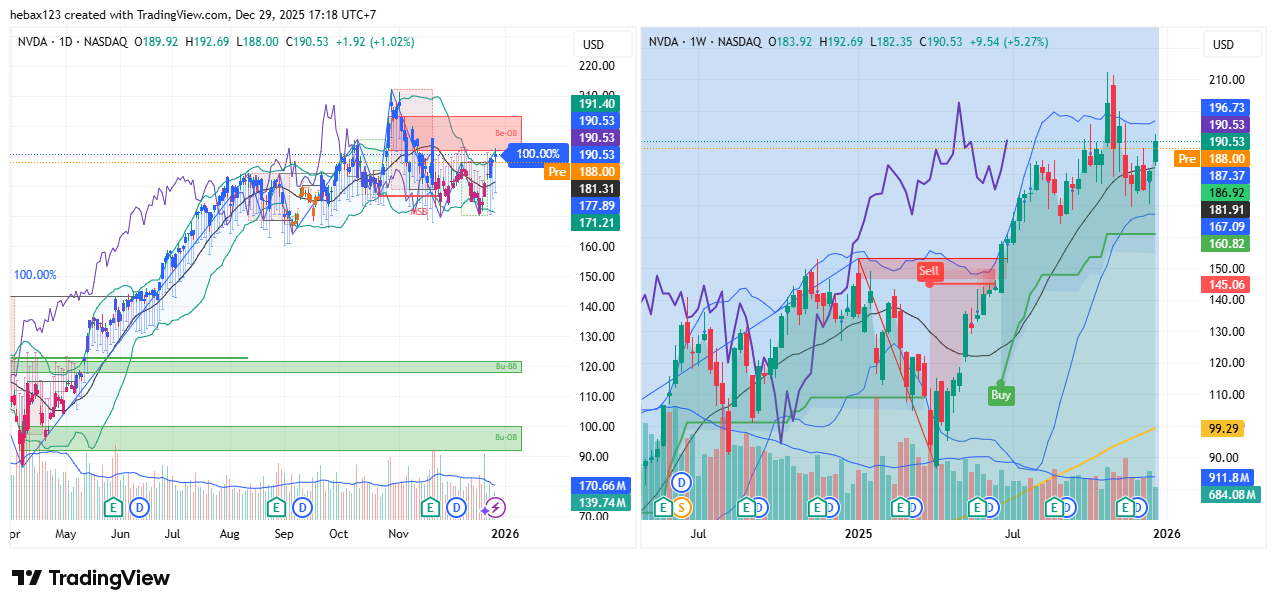Click the dividend D icon near Jun on daily chart

(x=139, y=508)
